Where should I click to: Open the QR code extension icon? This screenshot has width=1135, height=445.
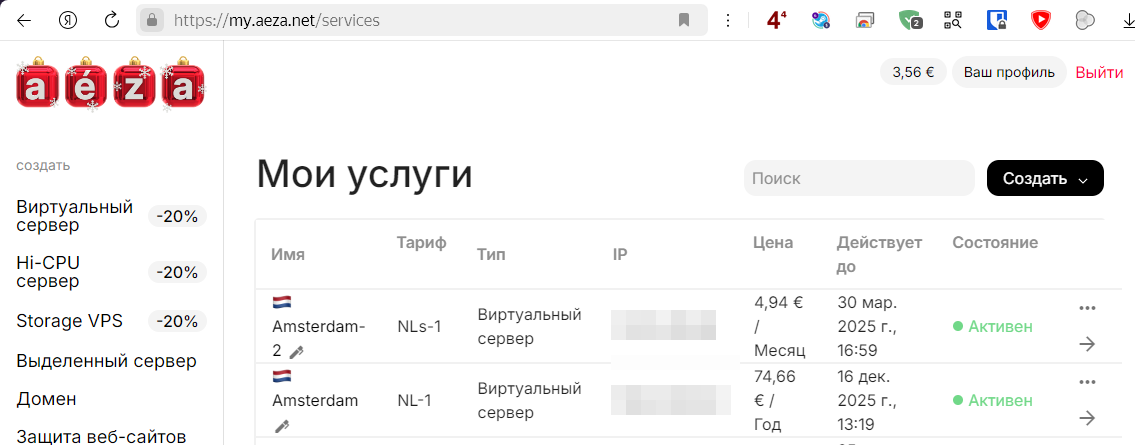(x=952, y=20)
